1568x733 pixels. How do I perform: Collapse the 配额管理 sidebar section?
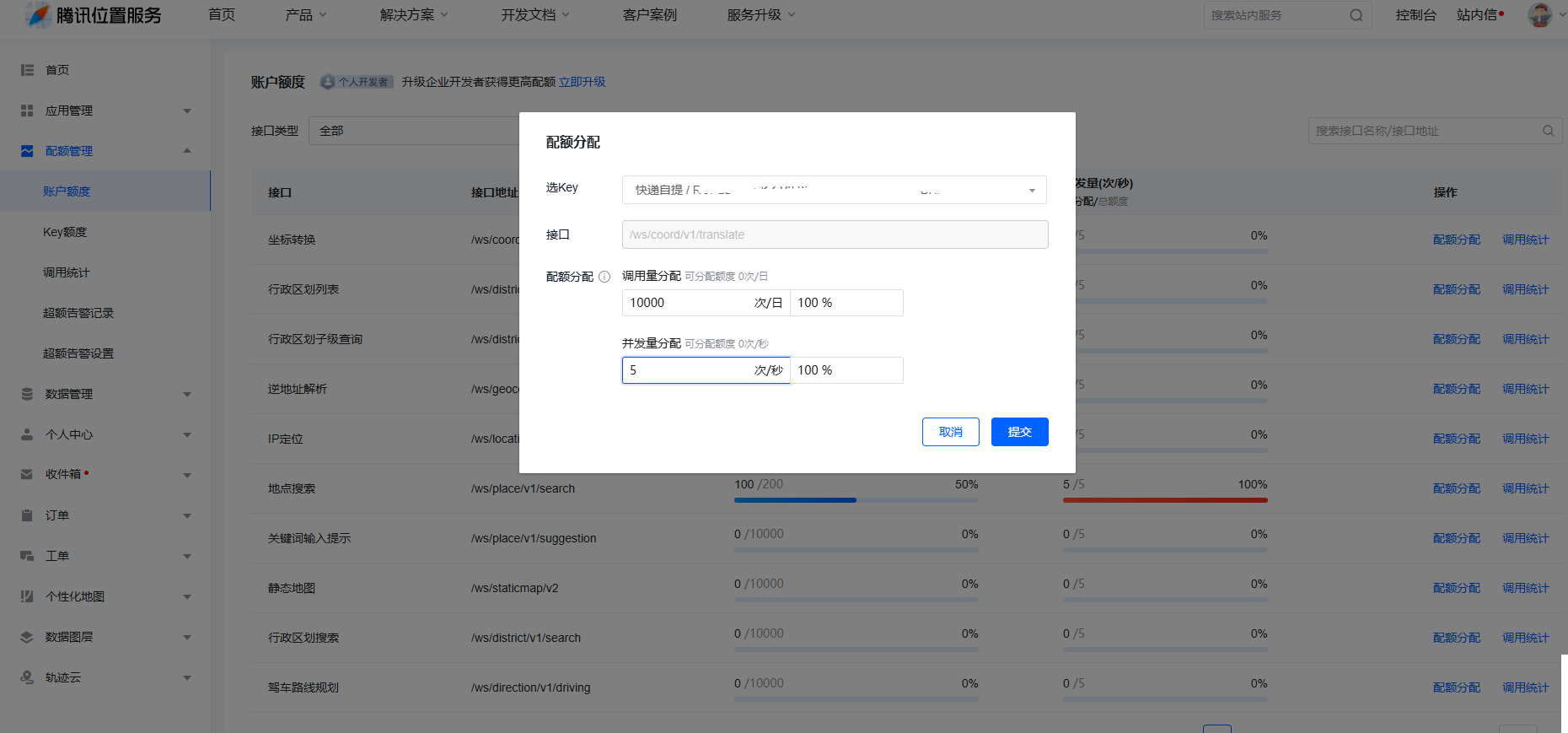[x=187, y=151]
